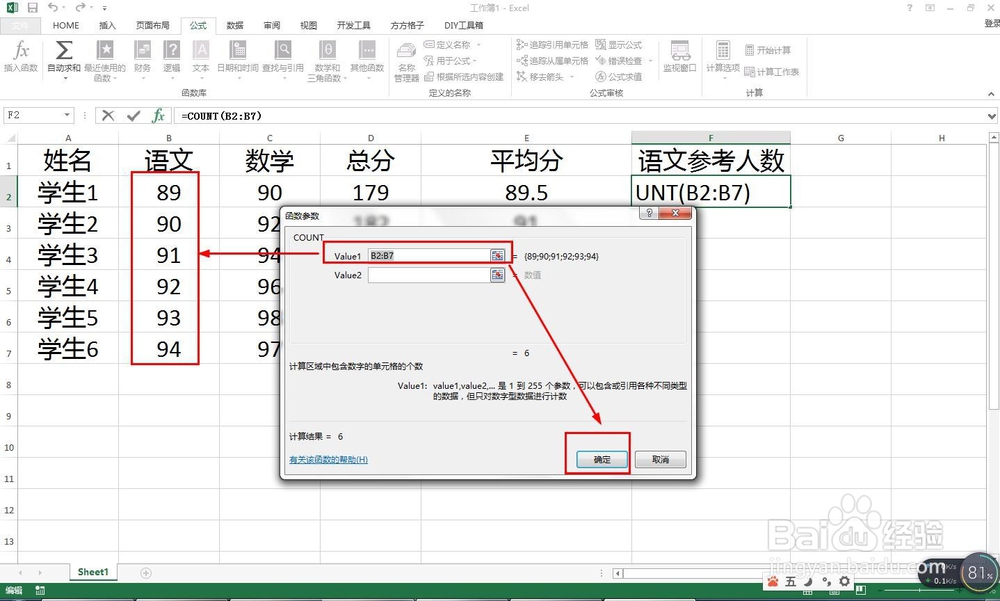Click the 登录 sign-in link
1000x601 pixels.
coord(992,23)
